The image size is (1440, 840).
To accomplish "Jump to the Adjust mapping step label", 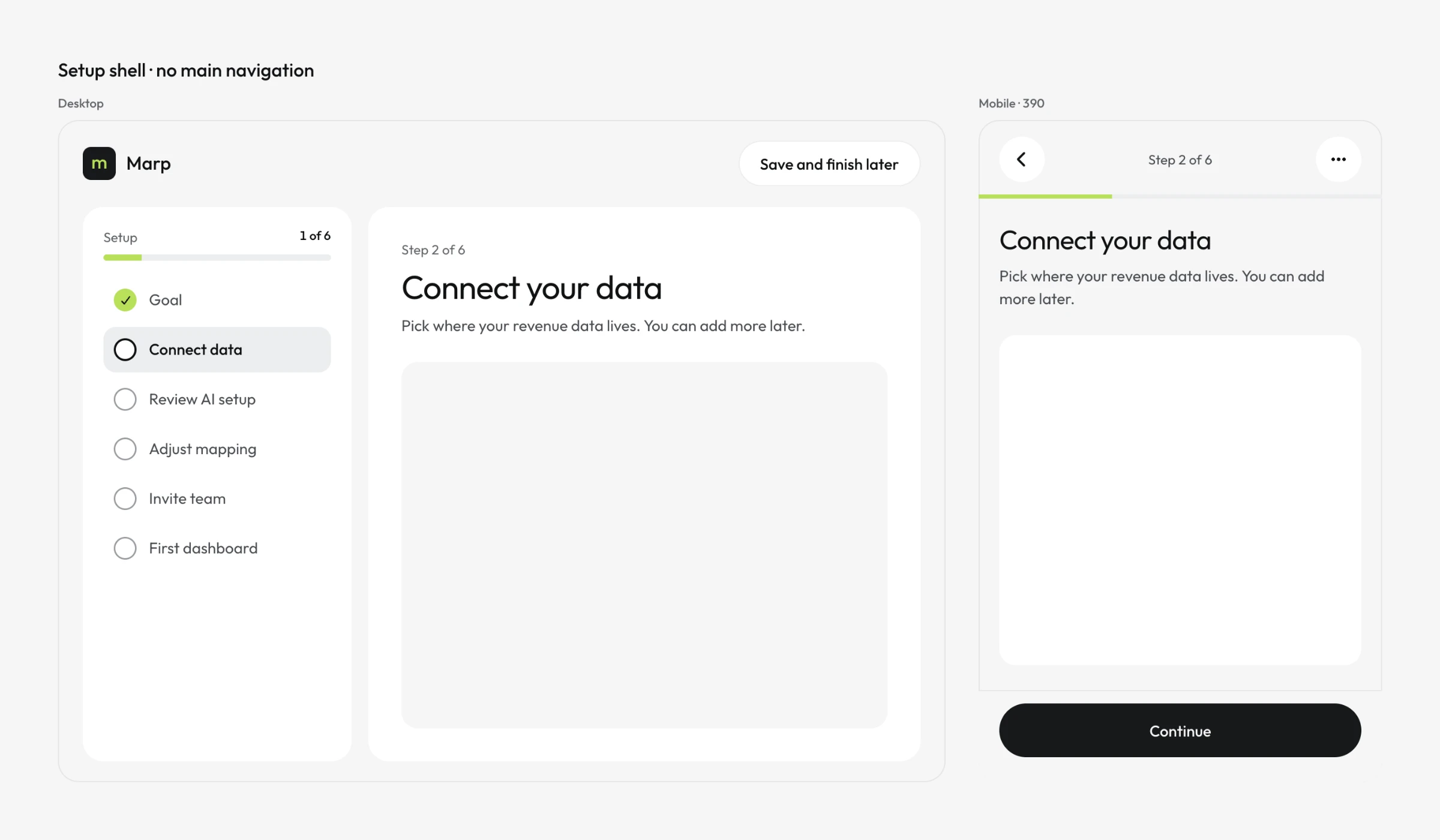I will 203,449.
